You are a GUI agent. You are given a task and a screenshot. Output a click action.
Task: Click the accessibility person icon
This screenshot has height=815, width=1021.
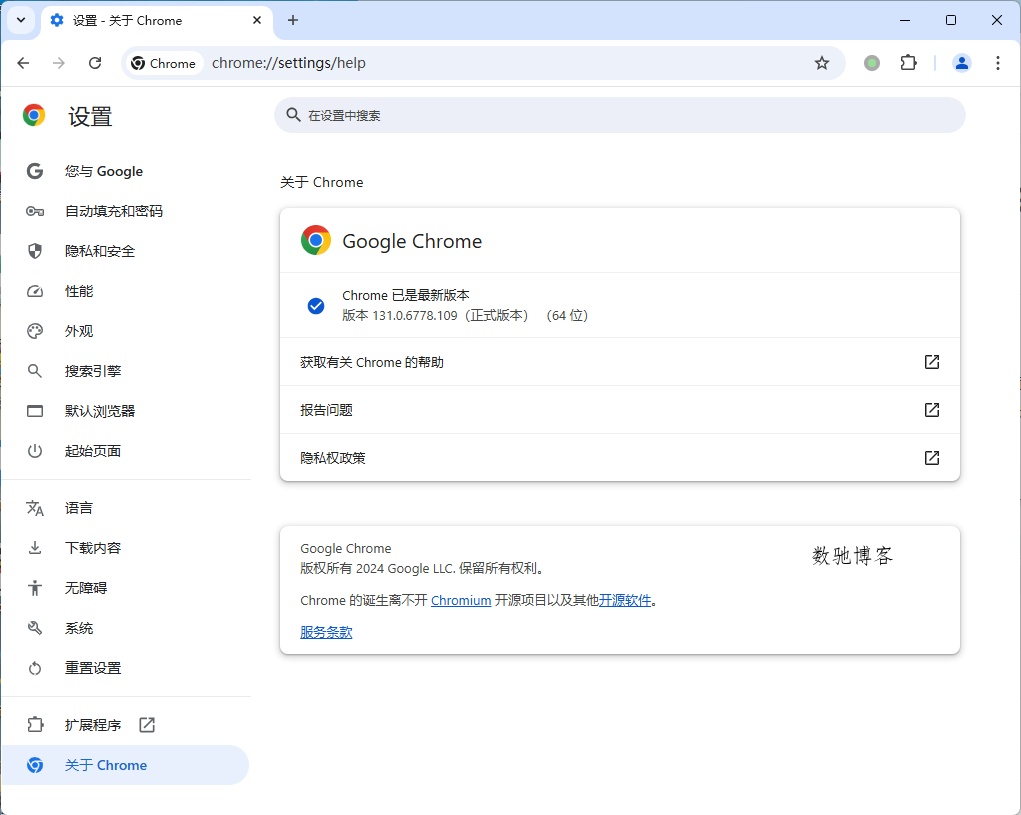(35, 588)
